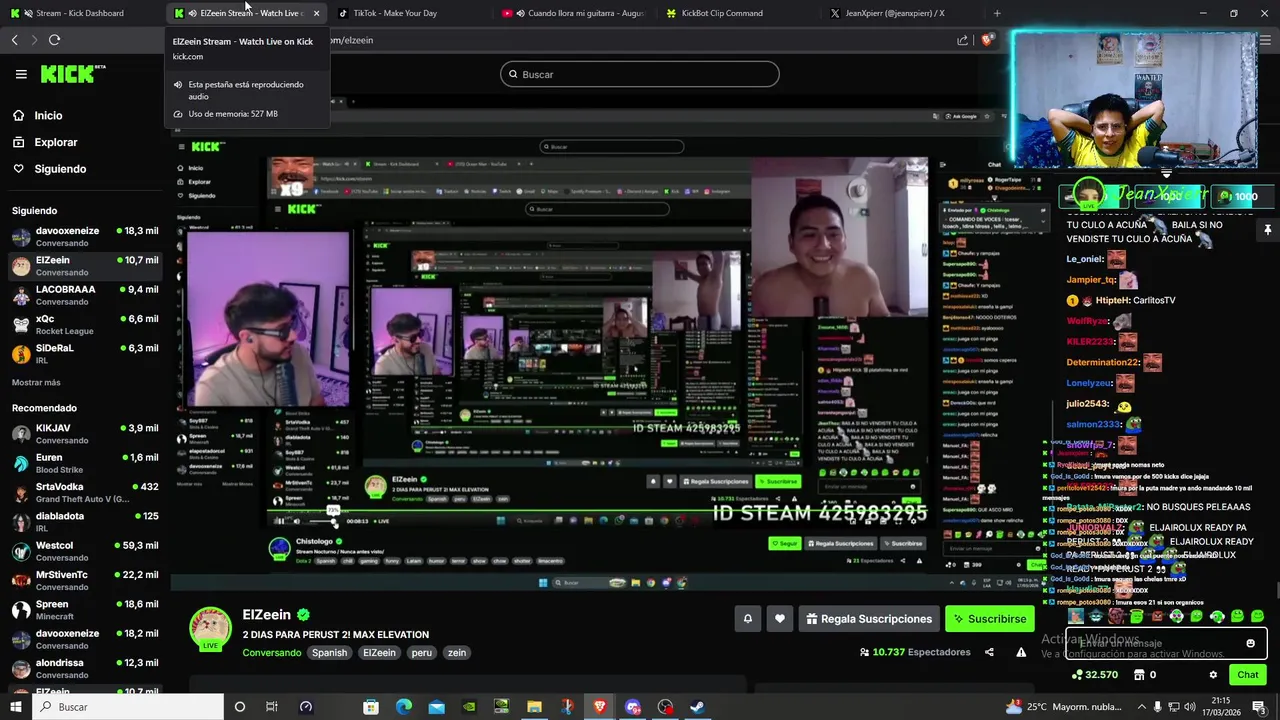
Task: Open a new browser tab
Action: coord(997,13)
